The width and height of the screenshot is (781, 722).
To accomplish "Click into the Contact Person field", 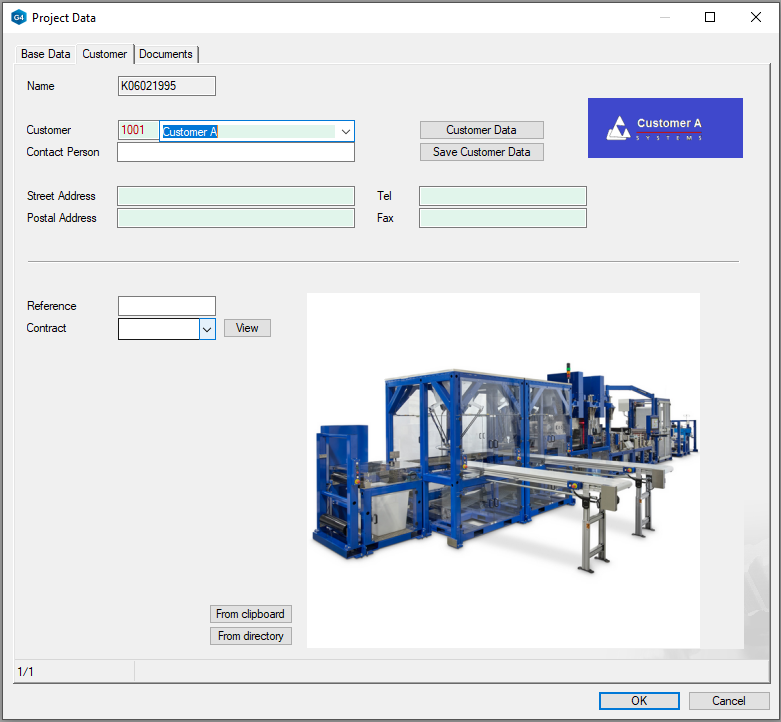I will [236, 152].
